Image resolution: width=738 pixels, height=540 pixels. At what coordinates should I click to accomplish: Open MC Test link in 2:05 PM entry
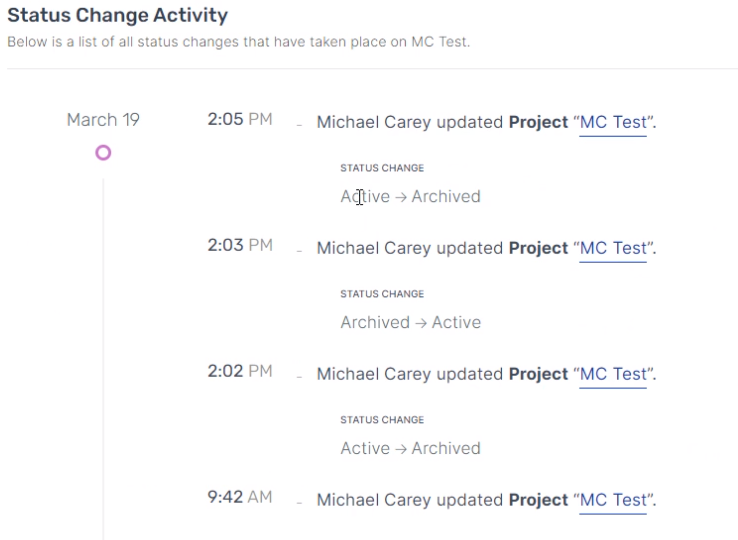[613, 122]
